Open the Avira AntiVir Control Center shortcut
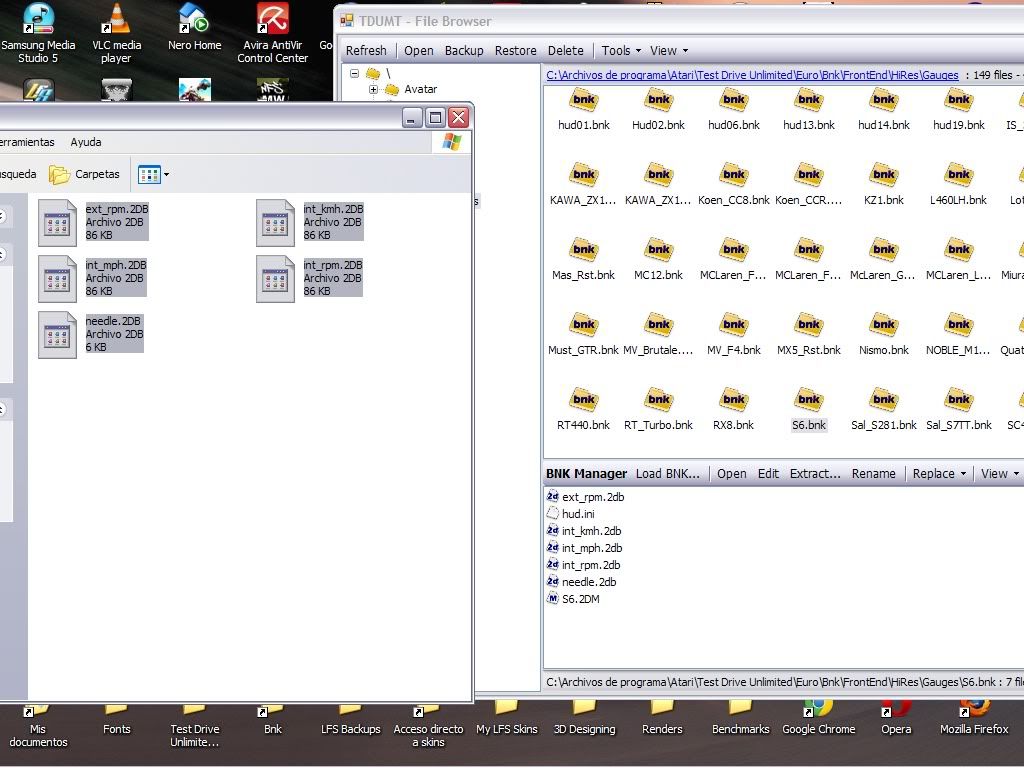1024x768 pixels. click(272, 32)
